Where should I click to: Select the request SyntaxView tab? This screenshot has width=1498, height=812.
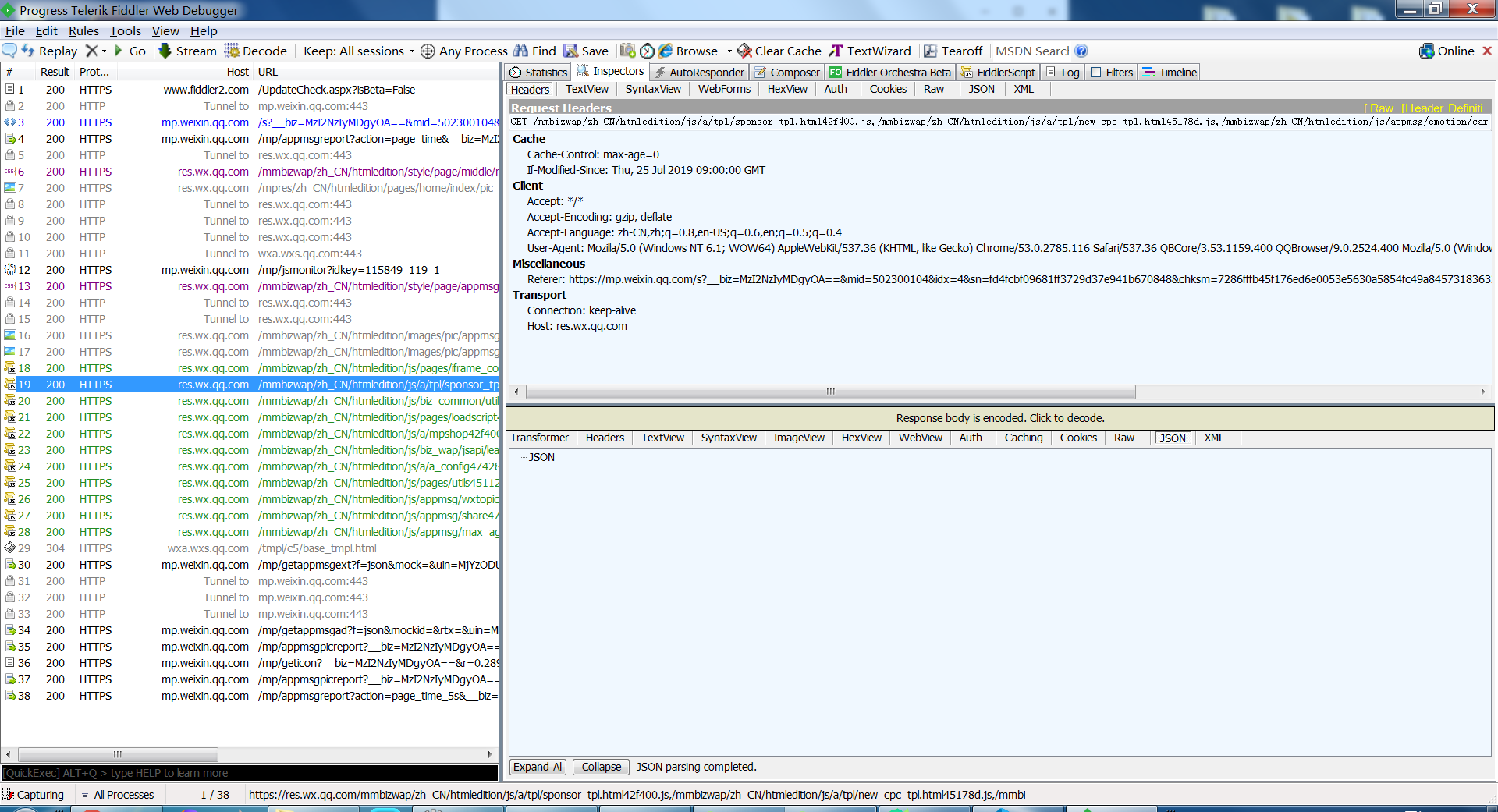(653, 90)
